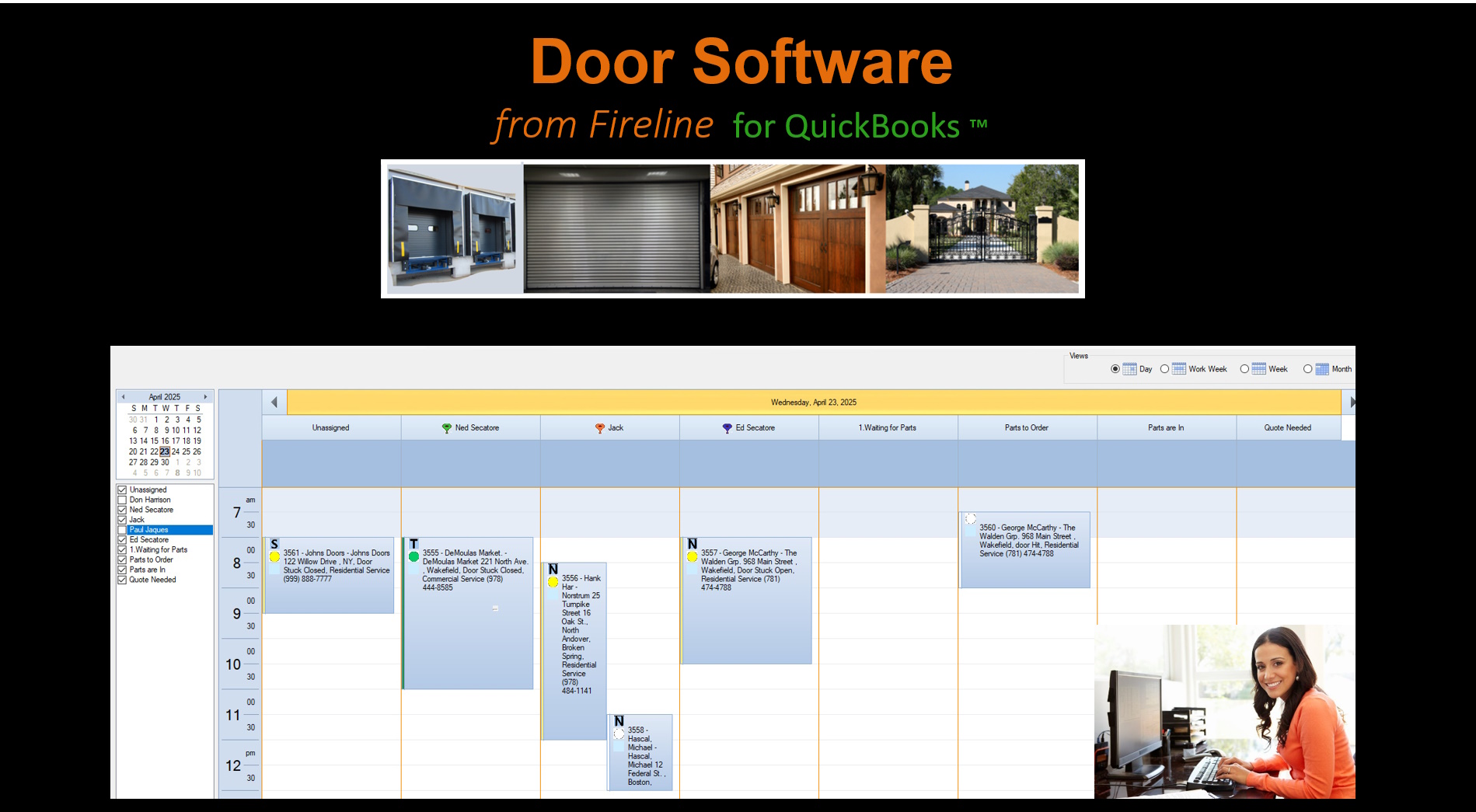Uncheck the Parts are In checkbox
This screenshot has width=1476, height=812.
[x=122, y=570]
